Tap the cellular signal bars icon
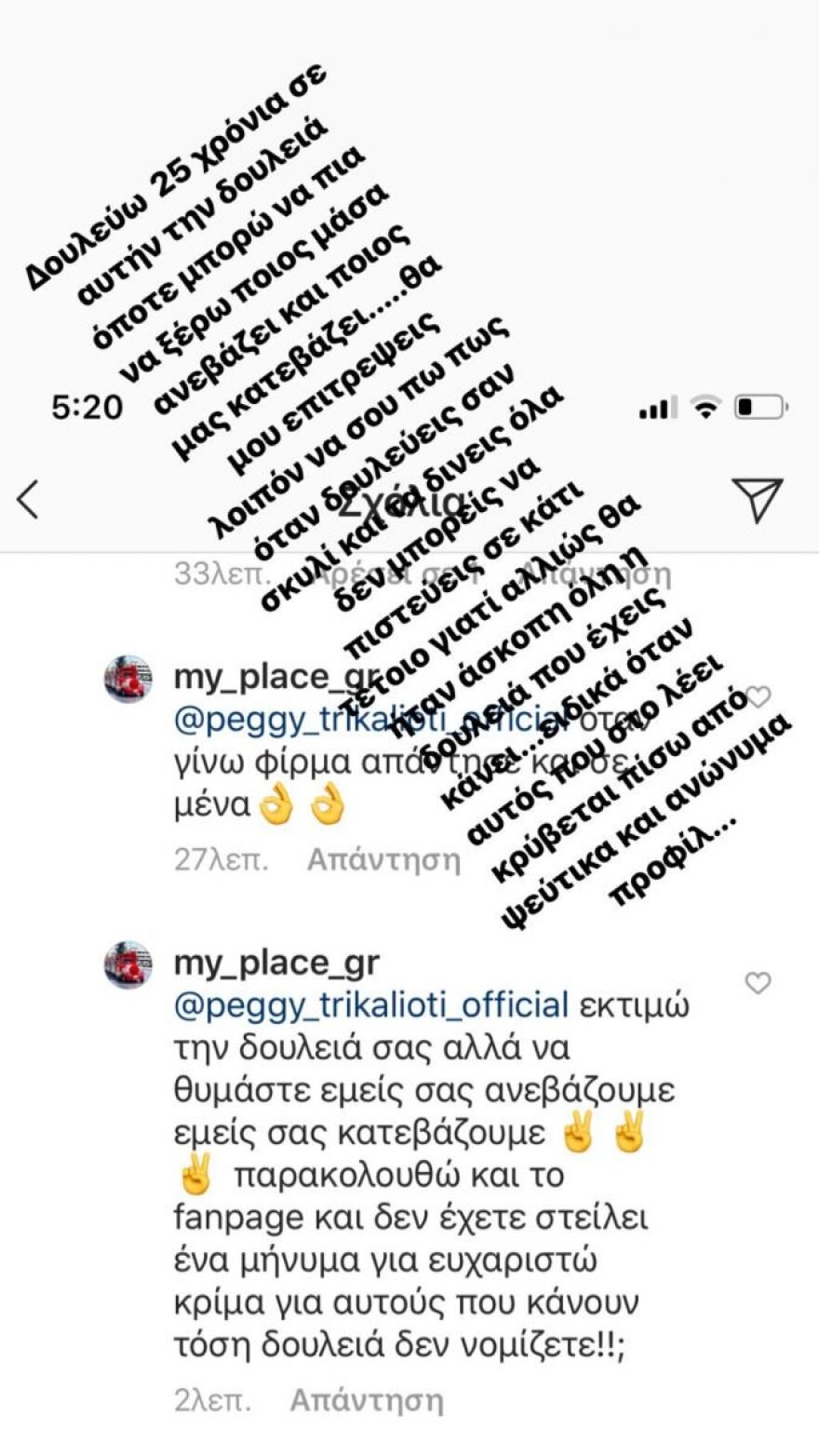 pos(657,407)
